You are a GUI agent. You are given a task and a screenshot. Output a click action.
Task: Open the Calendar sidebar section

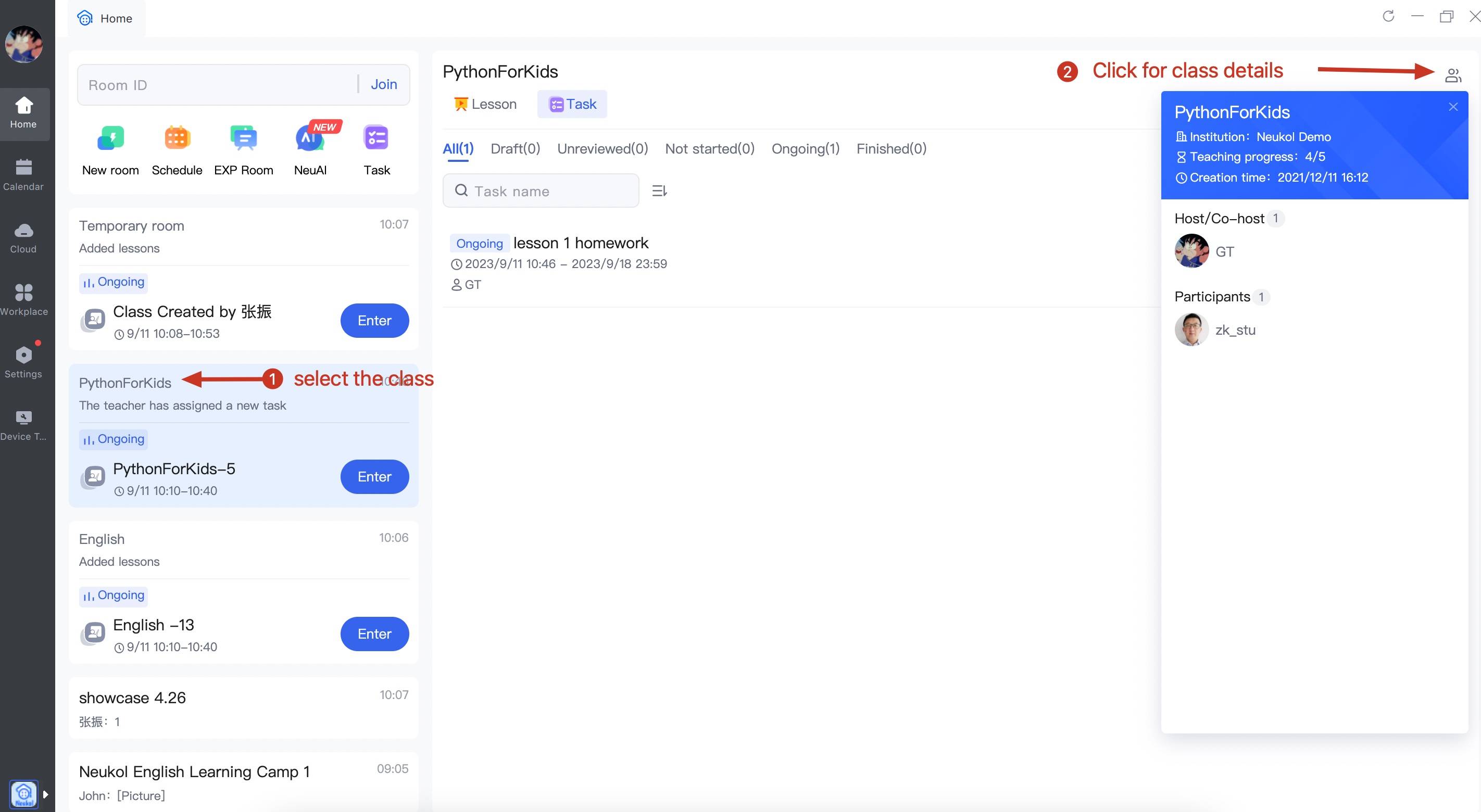tap(23, 175)
